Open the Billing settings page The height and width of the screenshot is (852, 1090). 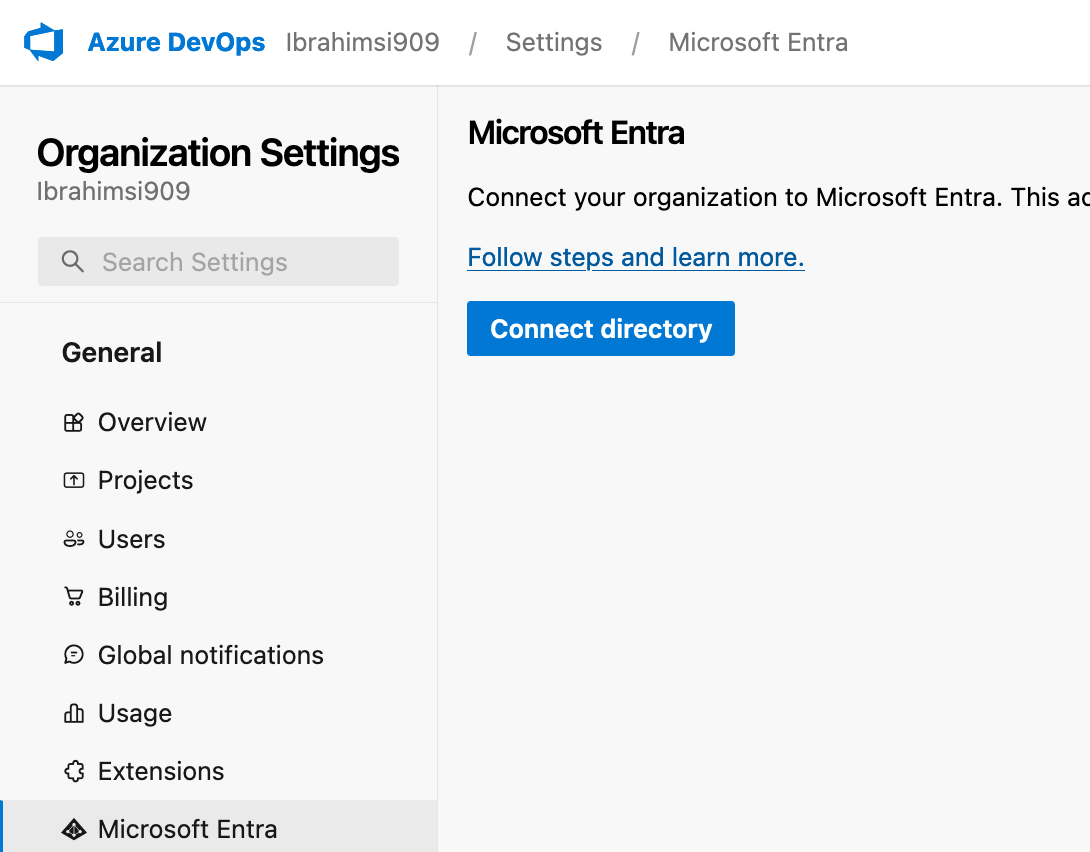click(133, 596)
